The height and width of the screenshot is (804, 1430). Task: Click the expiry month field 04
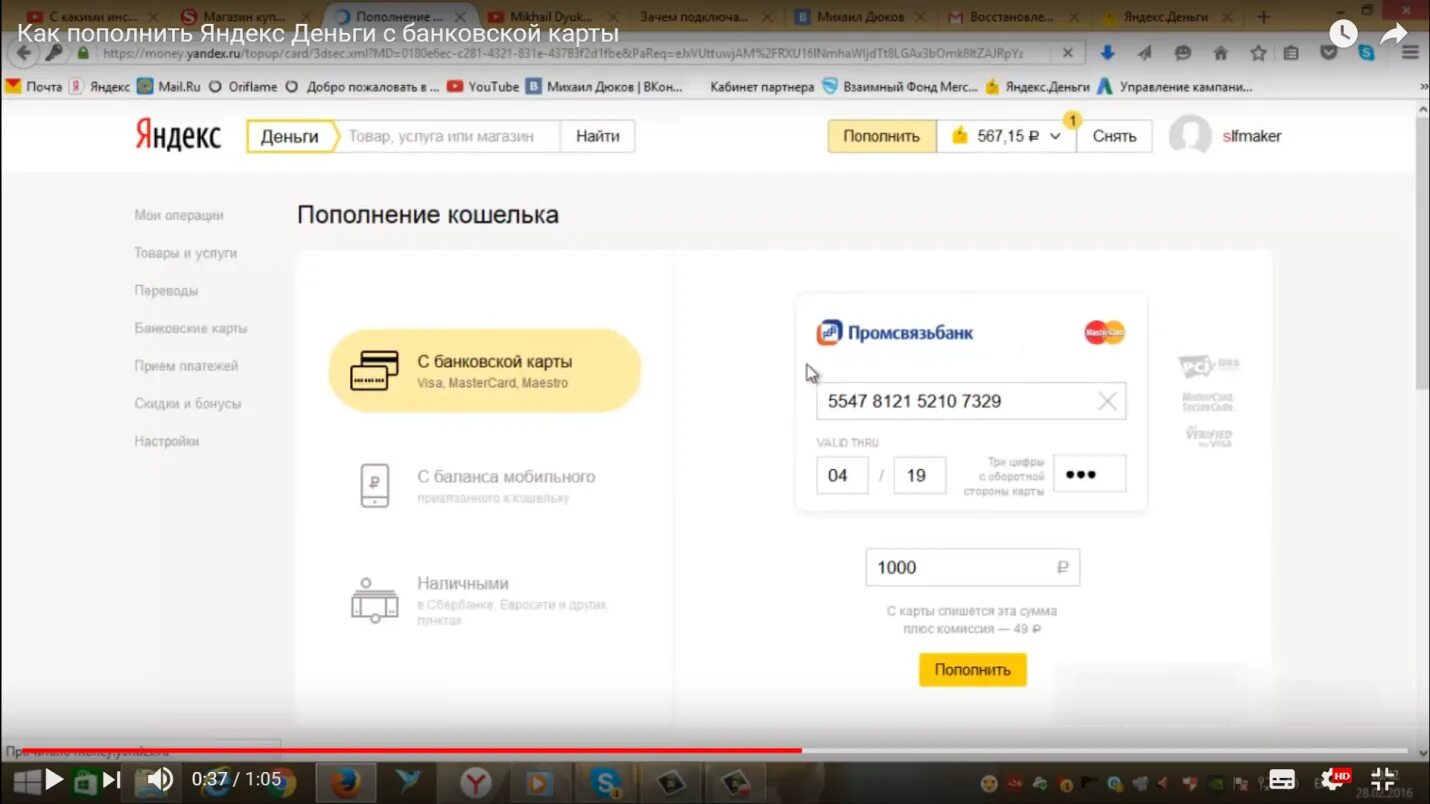842,475
